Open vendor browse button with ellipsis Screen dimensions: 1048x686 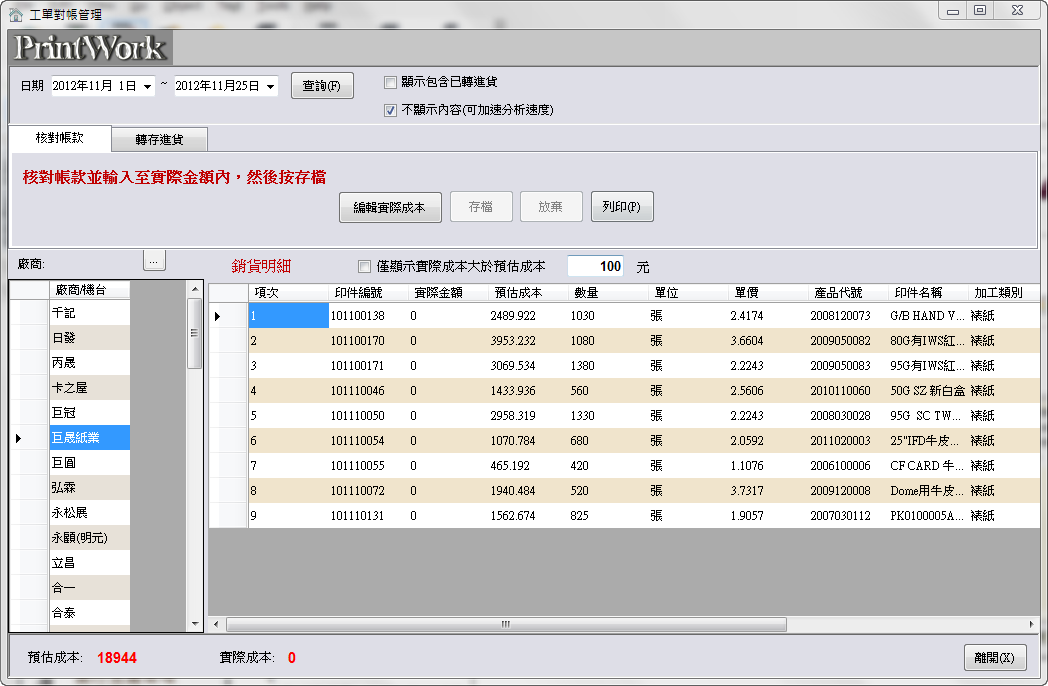click(x=154, y=261)
